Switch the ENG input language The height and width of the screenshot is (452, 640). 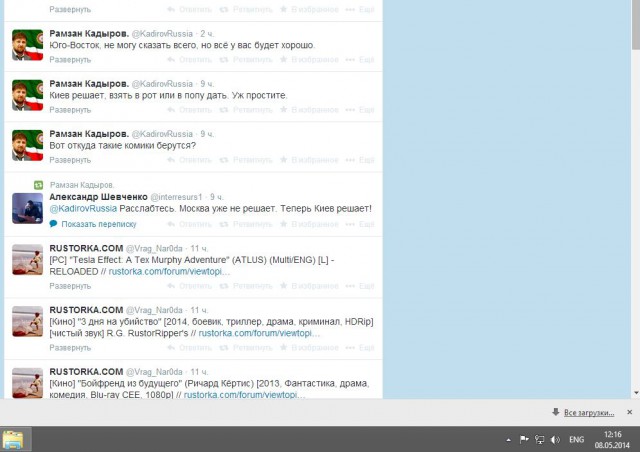(x=576, y=440)
